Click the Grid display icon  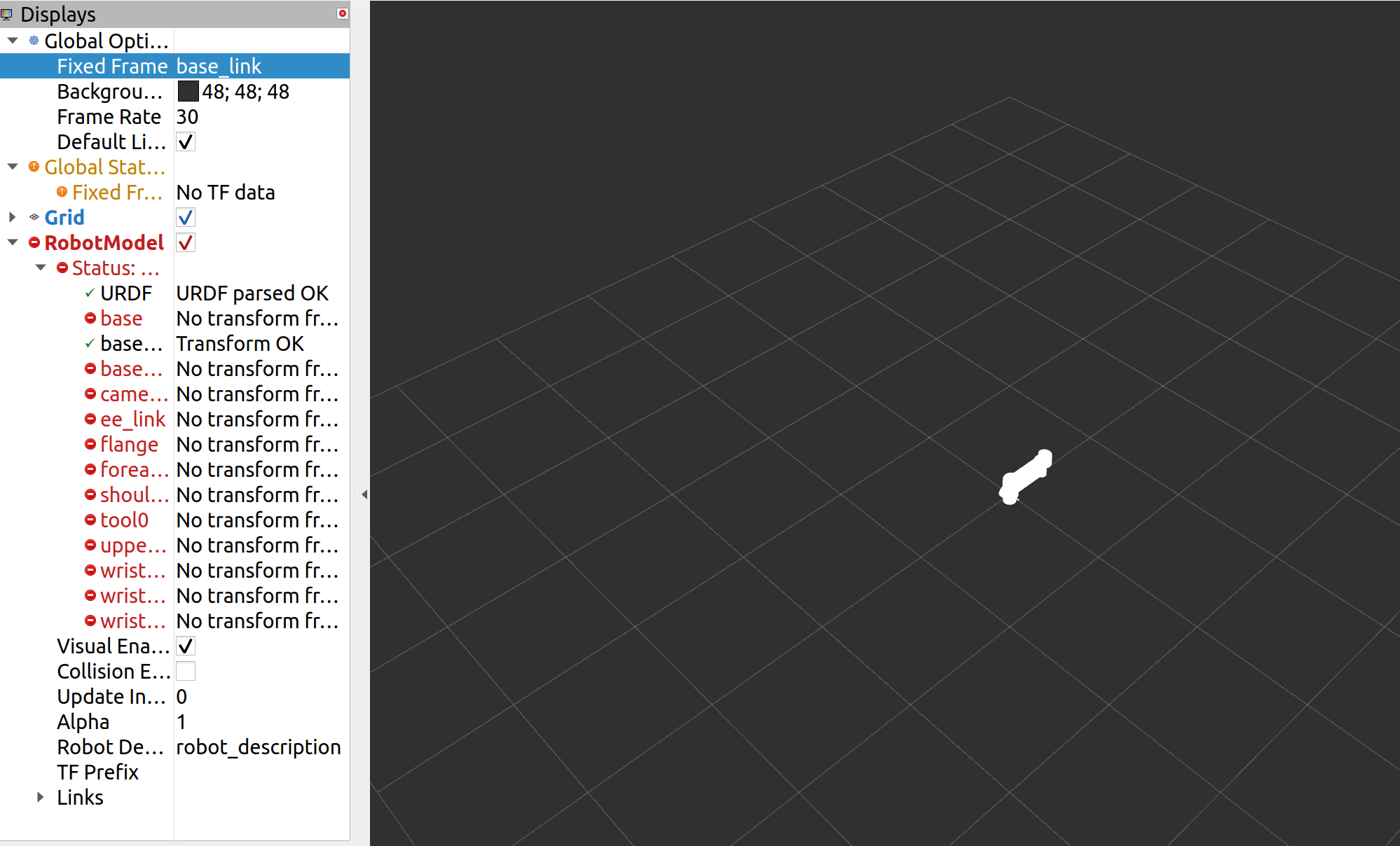click(x=34, y=217)
